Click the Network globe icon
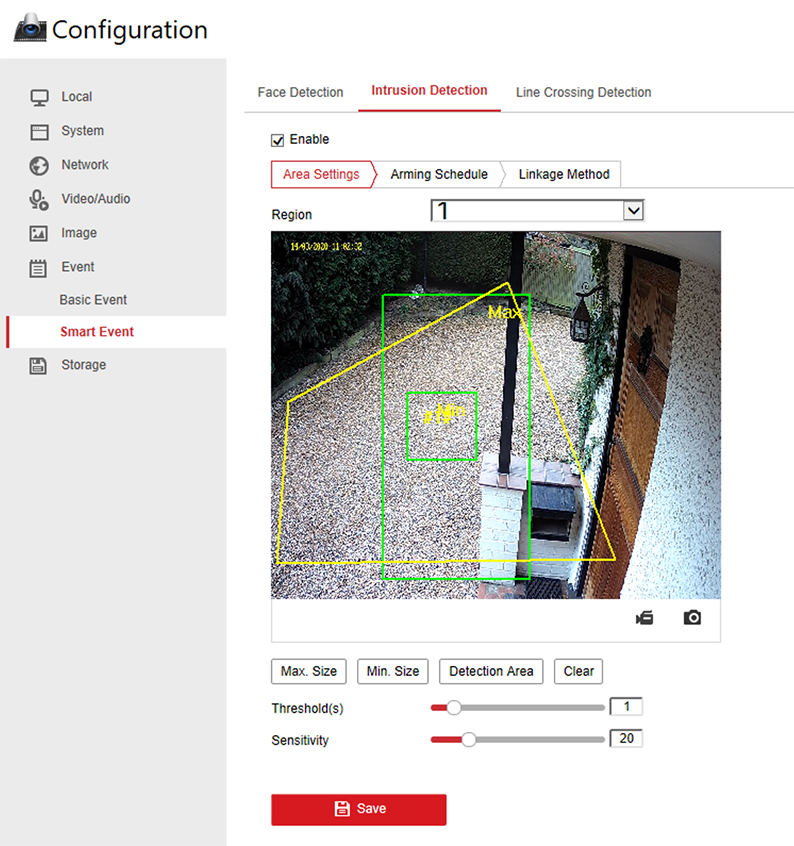The image size is (794, 846). (39, 165)
